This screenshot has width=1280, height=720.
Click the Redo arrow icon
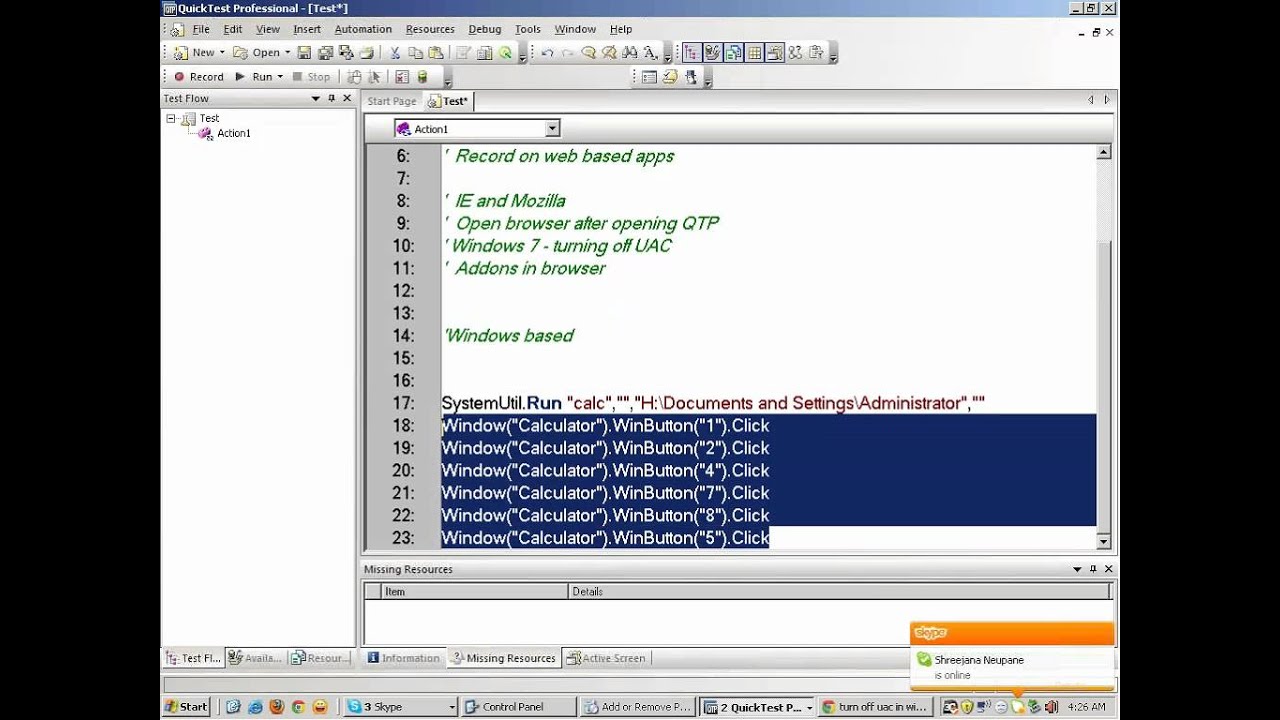pyautogui.click(x=567, y=52)
